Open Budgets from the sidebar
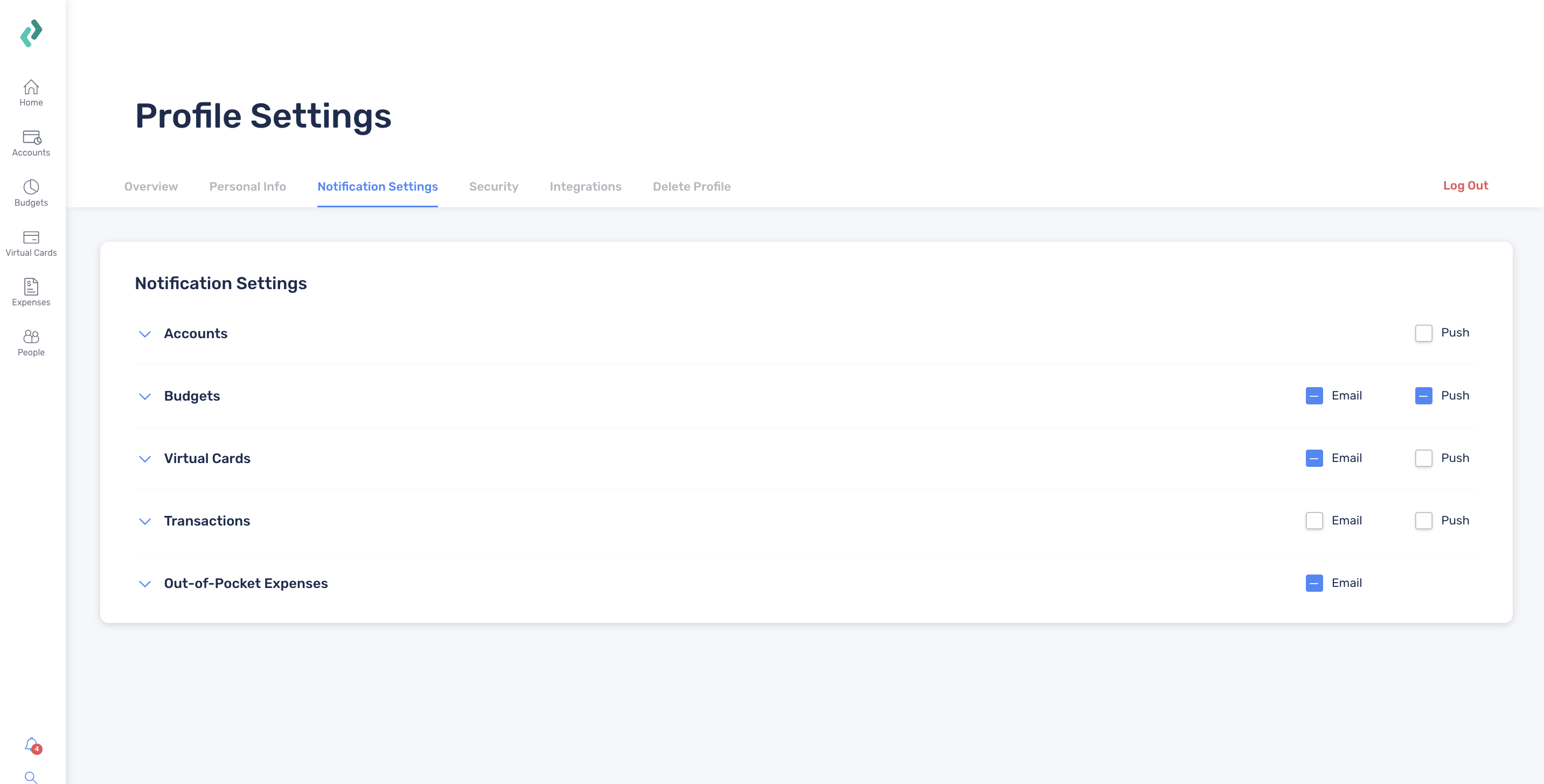Viewport: 1544px width, 784px height. click(x=31, y=193)
